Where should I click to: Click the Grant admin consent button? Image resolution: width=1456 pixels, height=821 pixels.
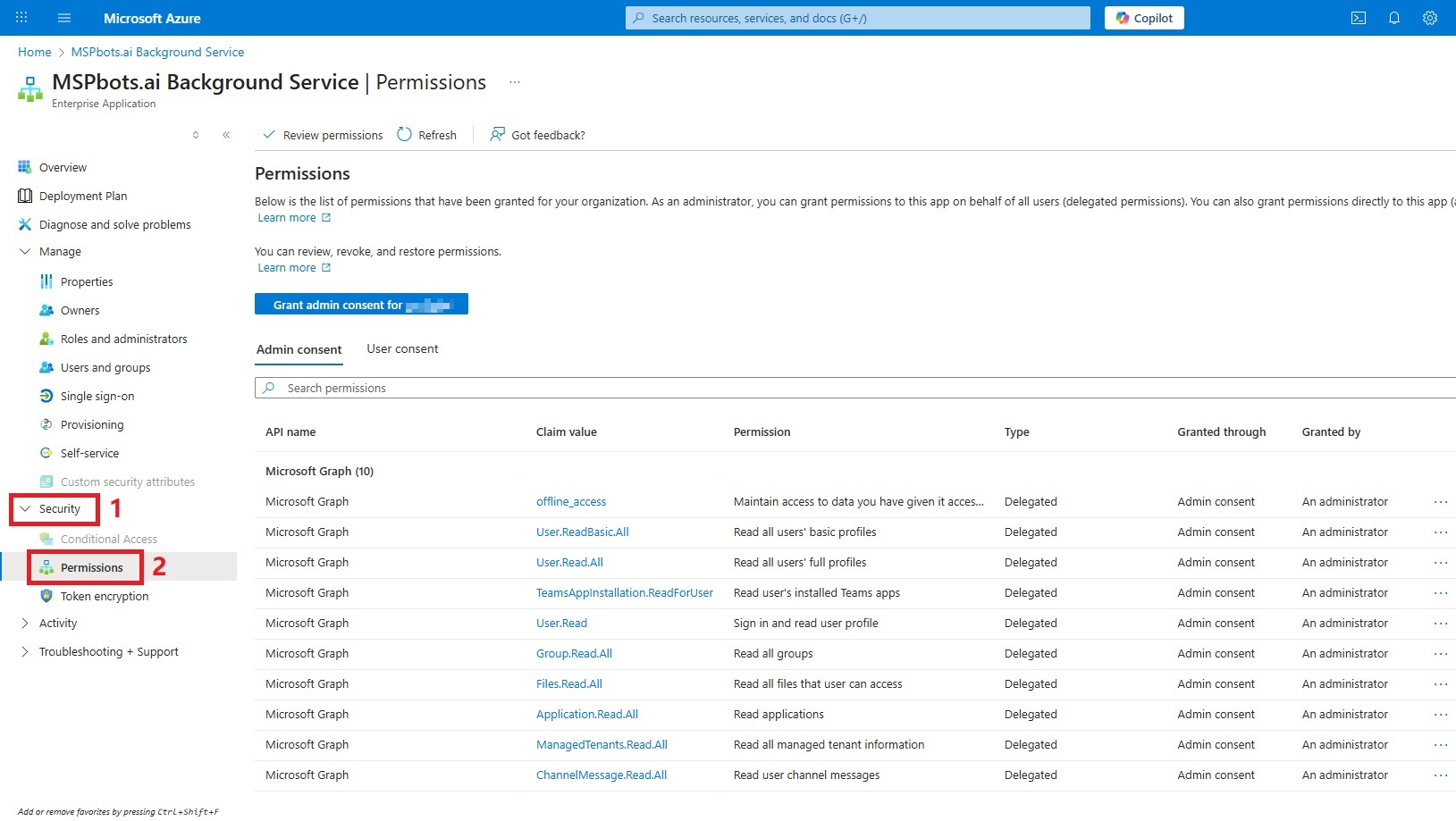361,305
